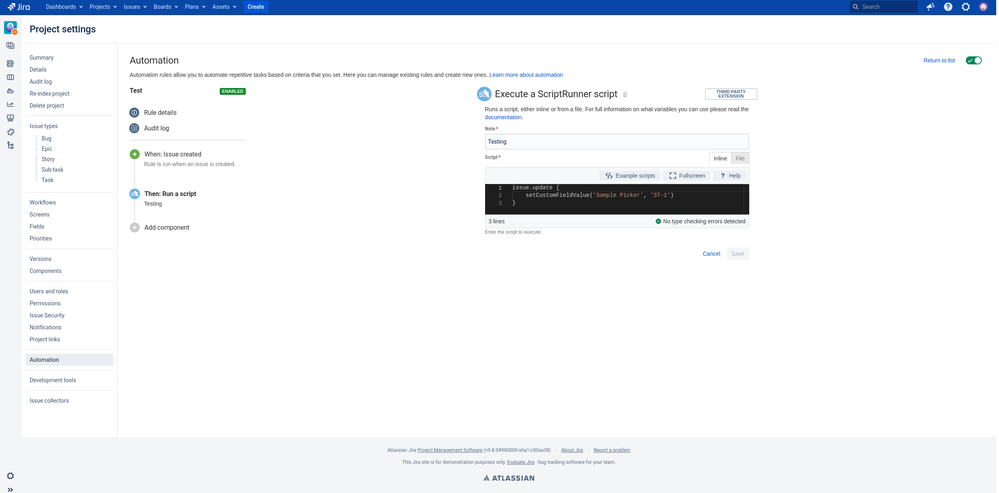This screenshot has width=999, height=493.
Task: Click the sidebar settings gear at bottom
Action: click(x=10, y=476)
